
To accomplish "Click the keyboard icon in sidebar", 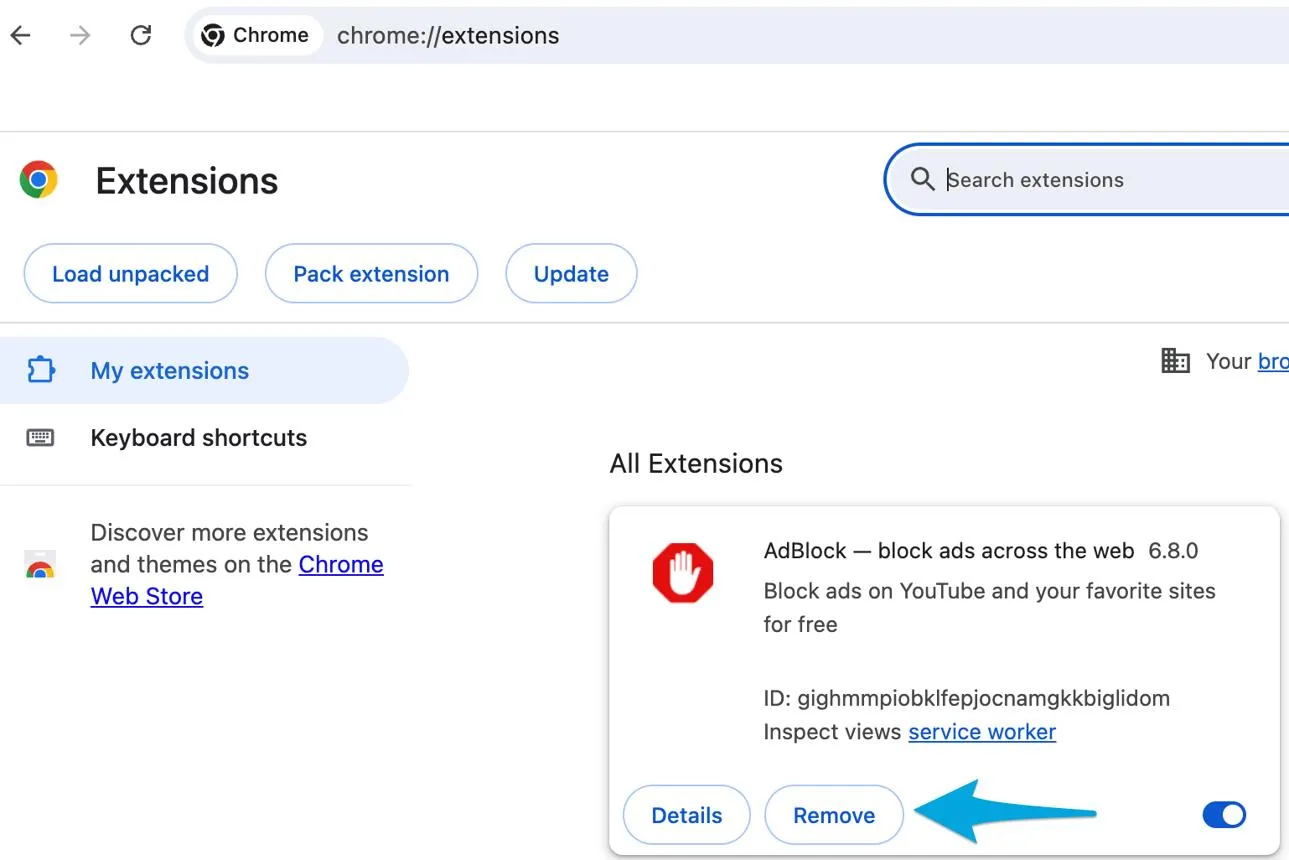I will coord(40,437).
